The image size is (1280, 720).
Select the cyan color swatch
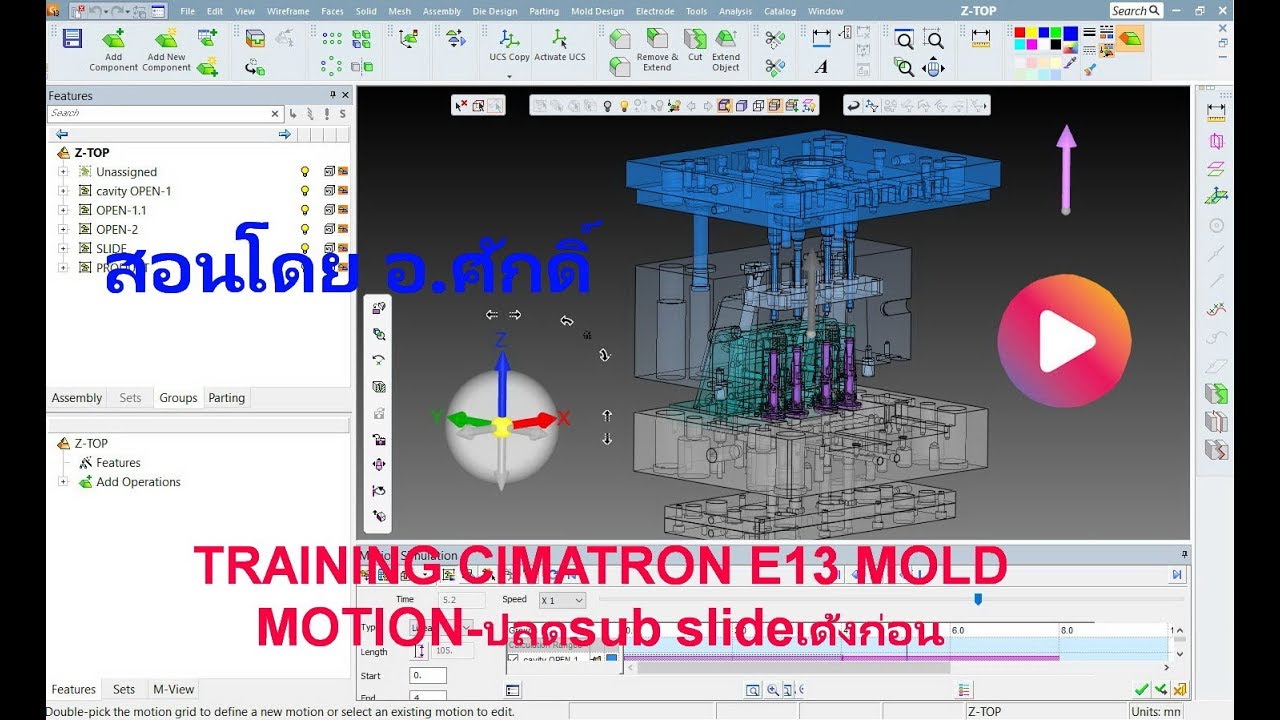point(1021,44)
